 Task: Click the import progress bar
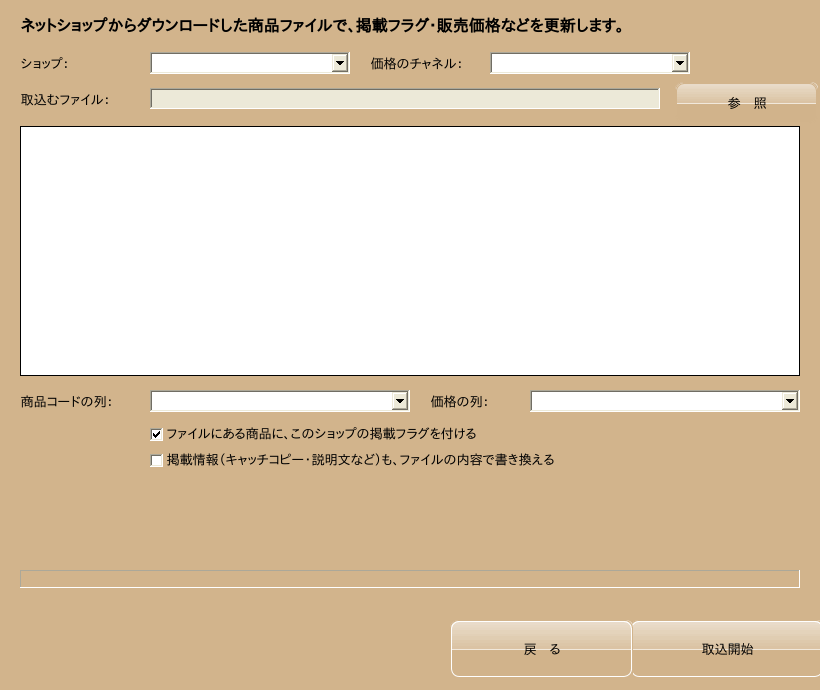tap(410, 579)
